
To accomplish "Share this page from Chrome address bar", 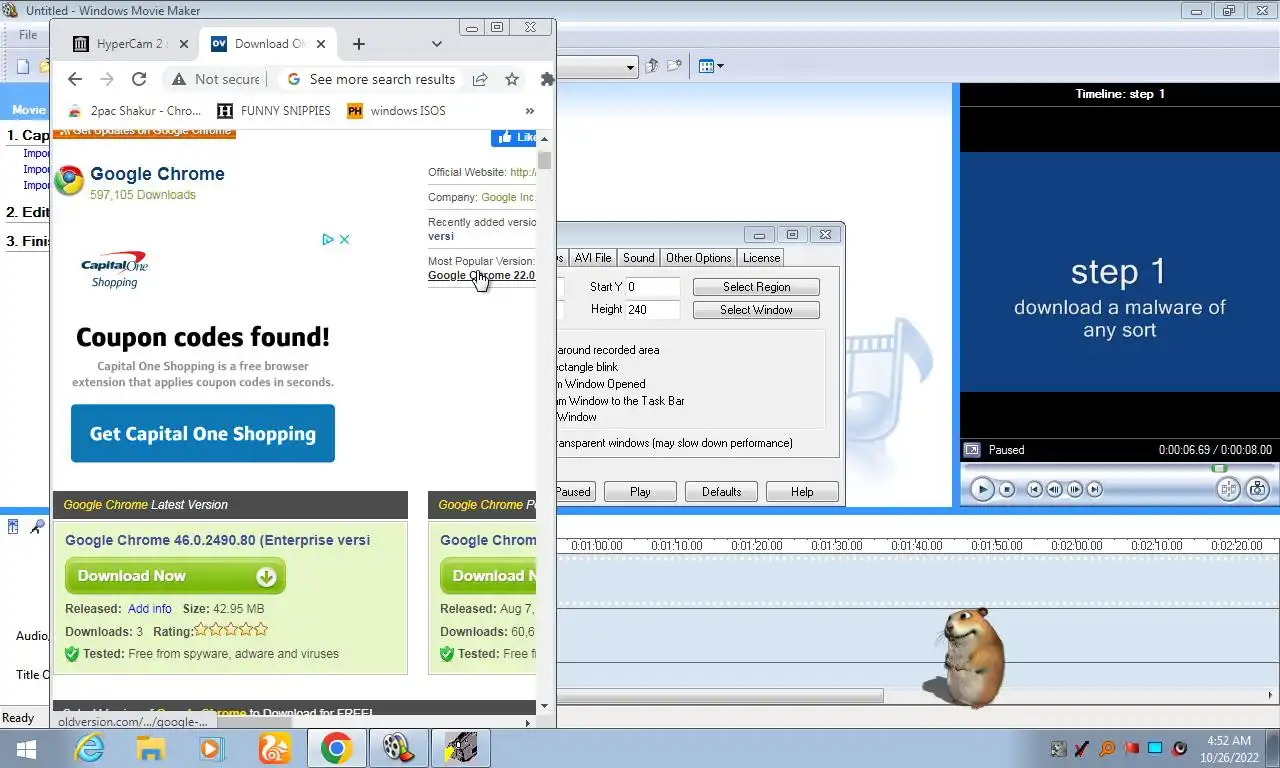I will pos(480,79).
